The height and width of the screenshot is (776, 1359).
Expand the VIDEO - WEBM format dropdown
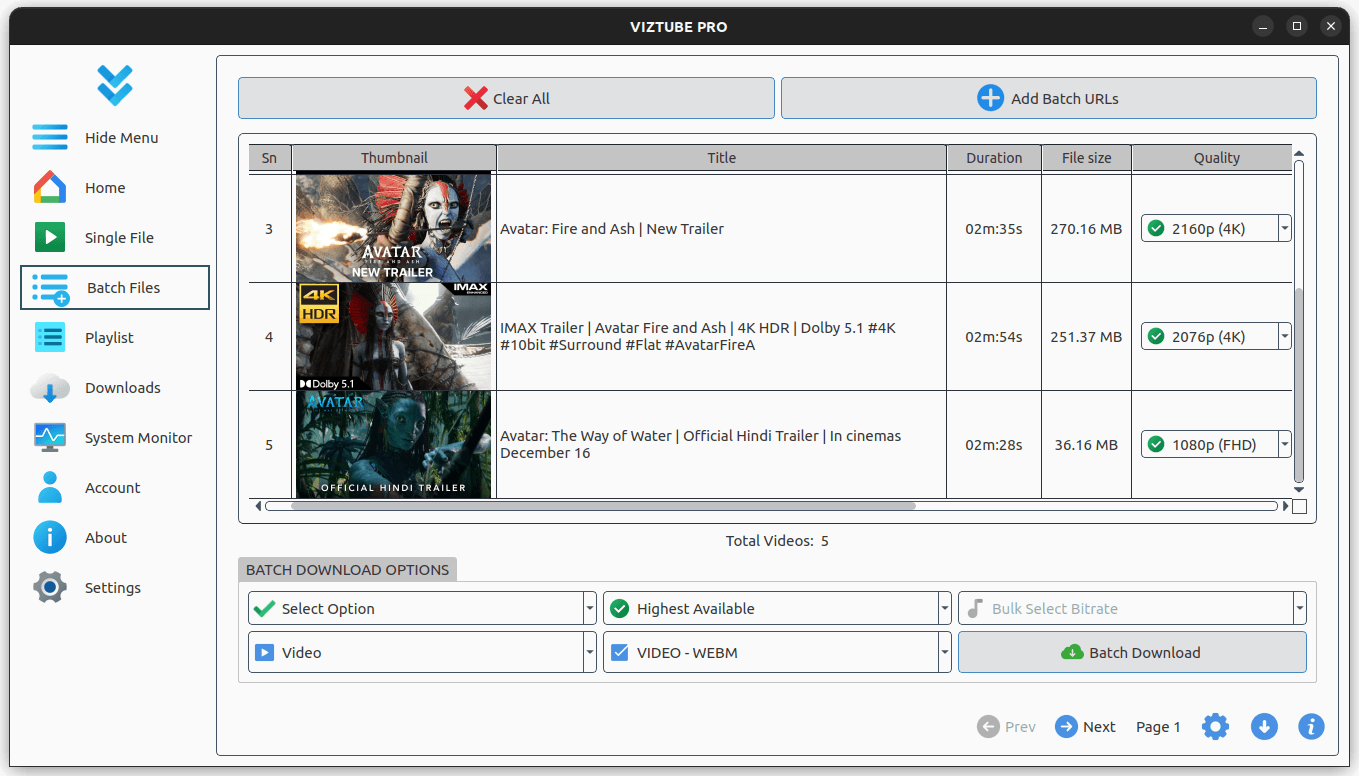click(x=777, y=652)
